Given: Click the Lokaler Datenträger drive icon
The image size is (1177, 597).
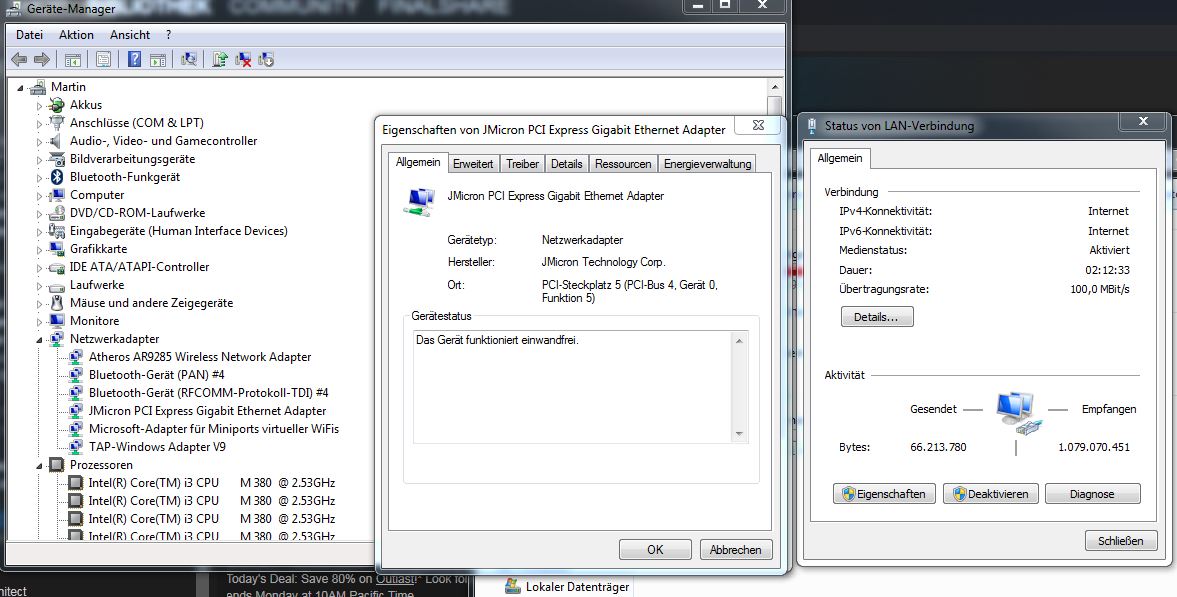Looking at the screenshot, I should tap(513, 586).
